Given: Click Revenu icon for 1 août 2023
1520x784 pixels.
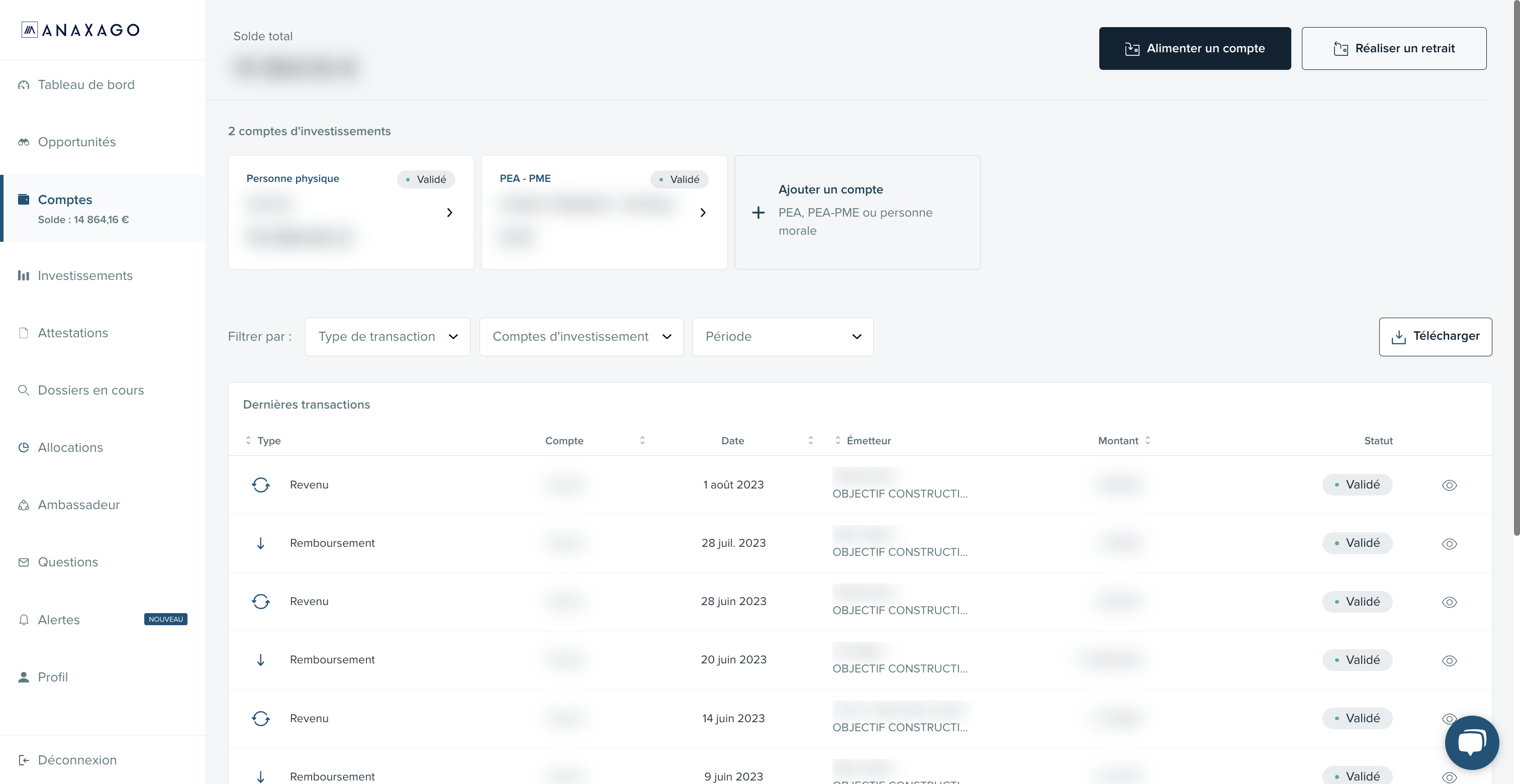Looking at the screenshot, I should point(261,485).
